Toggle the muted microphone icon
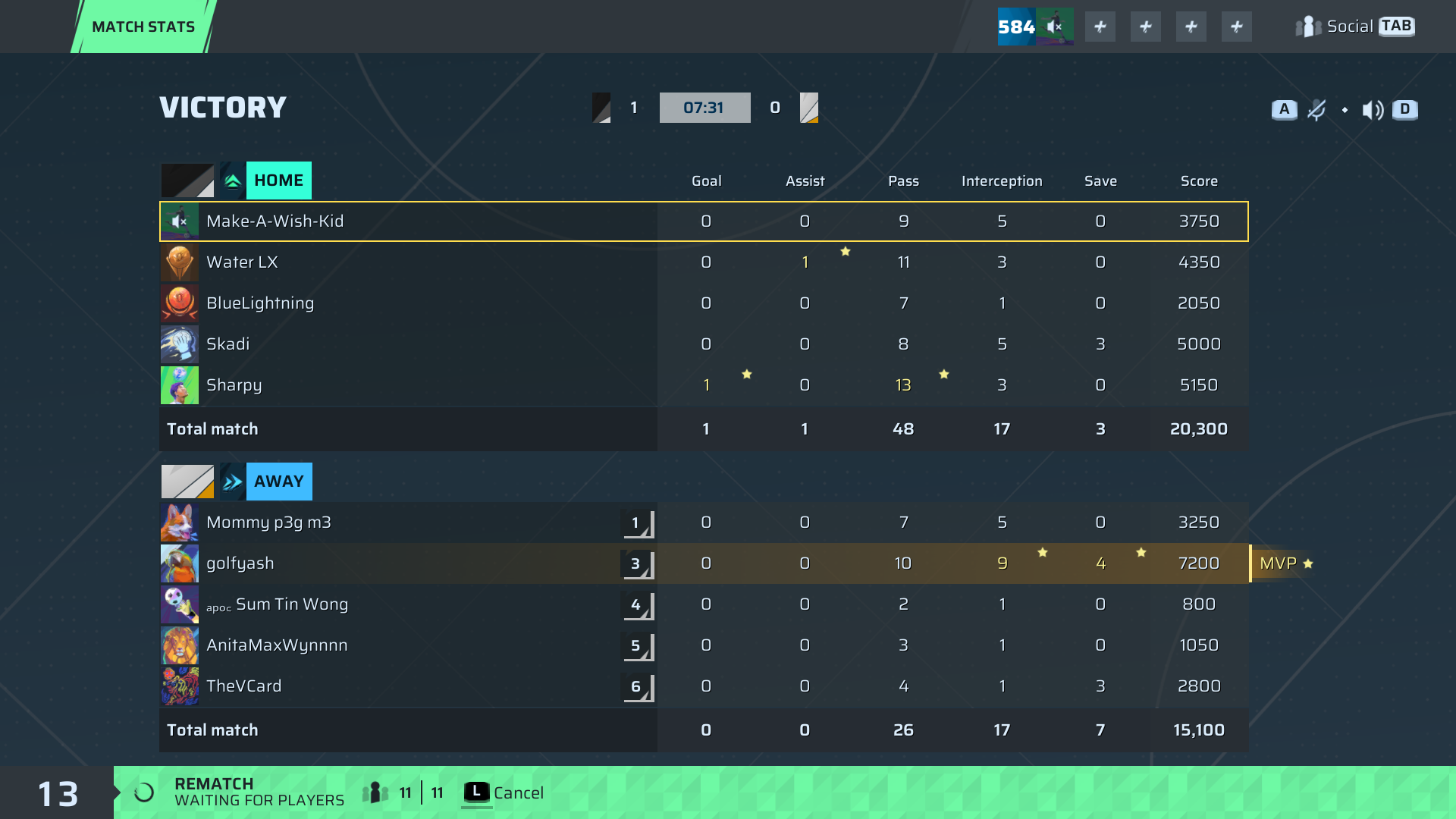This screenshot has width=1456, height=819. point(1316,110)
